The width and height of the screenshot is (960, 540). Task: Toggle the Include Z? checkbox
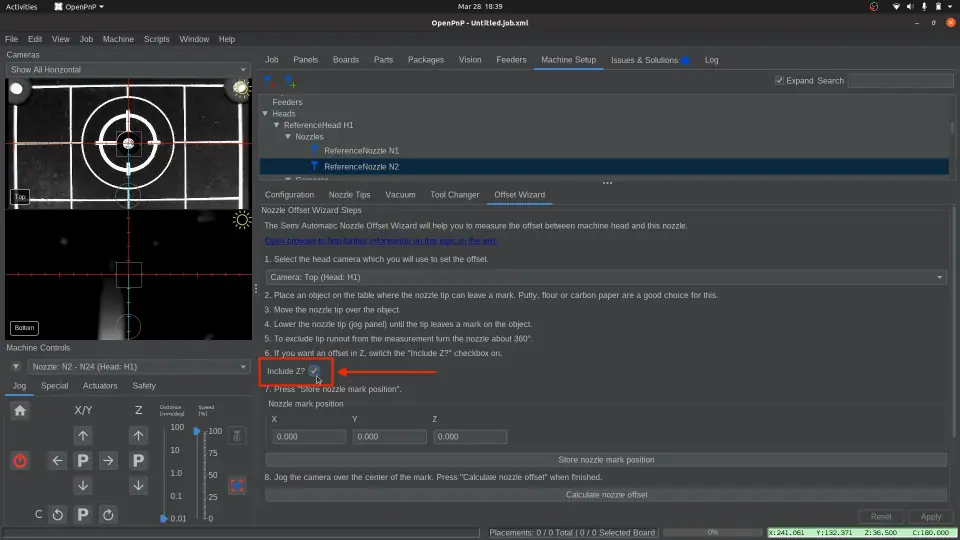[x=314, y=372]
